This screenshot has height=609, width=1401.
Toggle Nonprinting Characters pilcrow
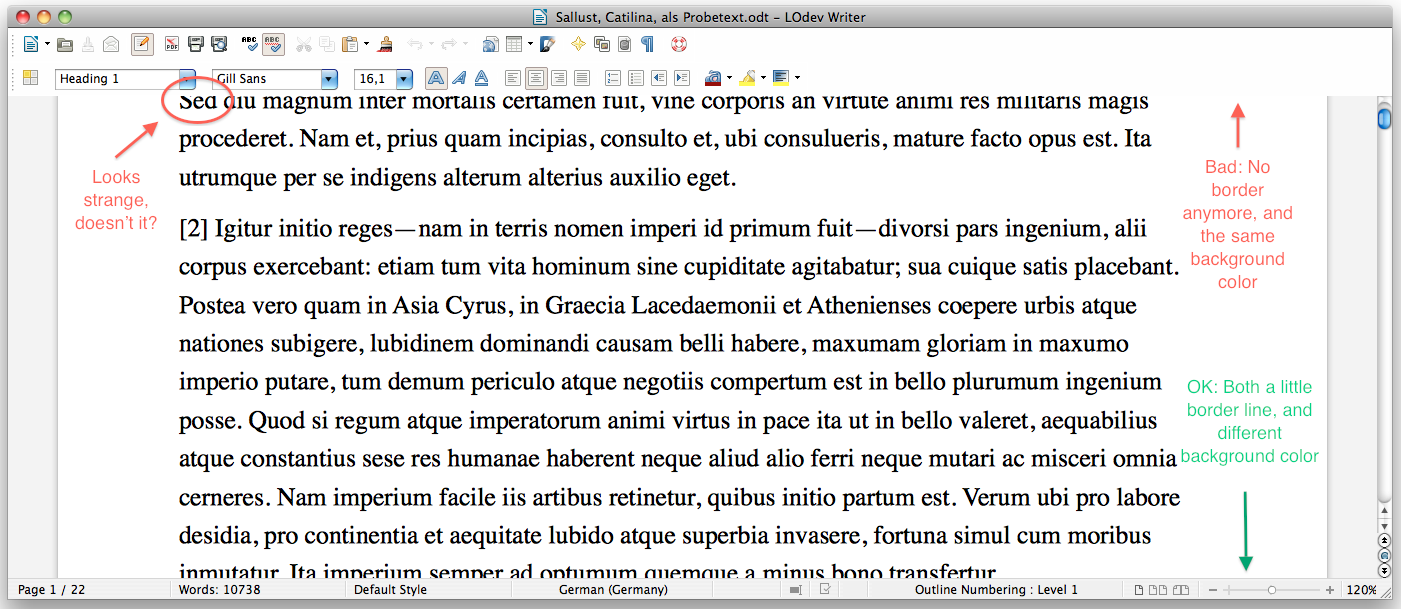tap(648, 44)
